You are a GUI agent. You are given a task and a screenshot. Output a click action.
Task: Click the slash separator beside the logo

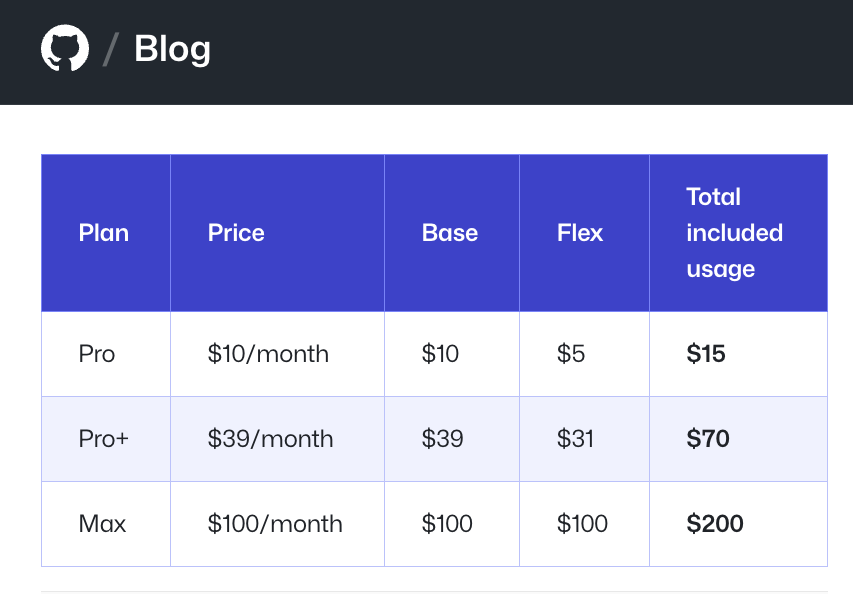coord(111,49)
